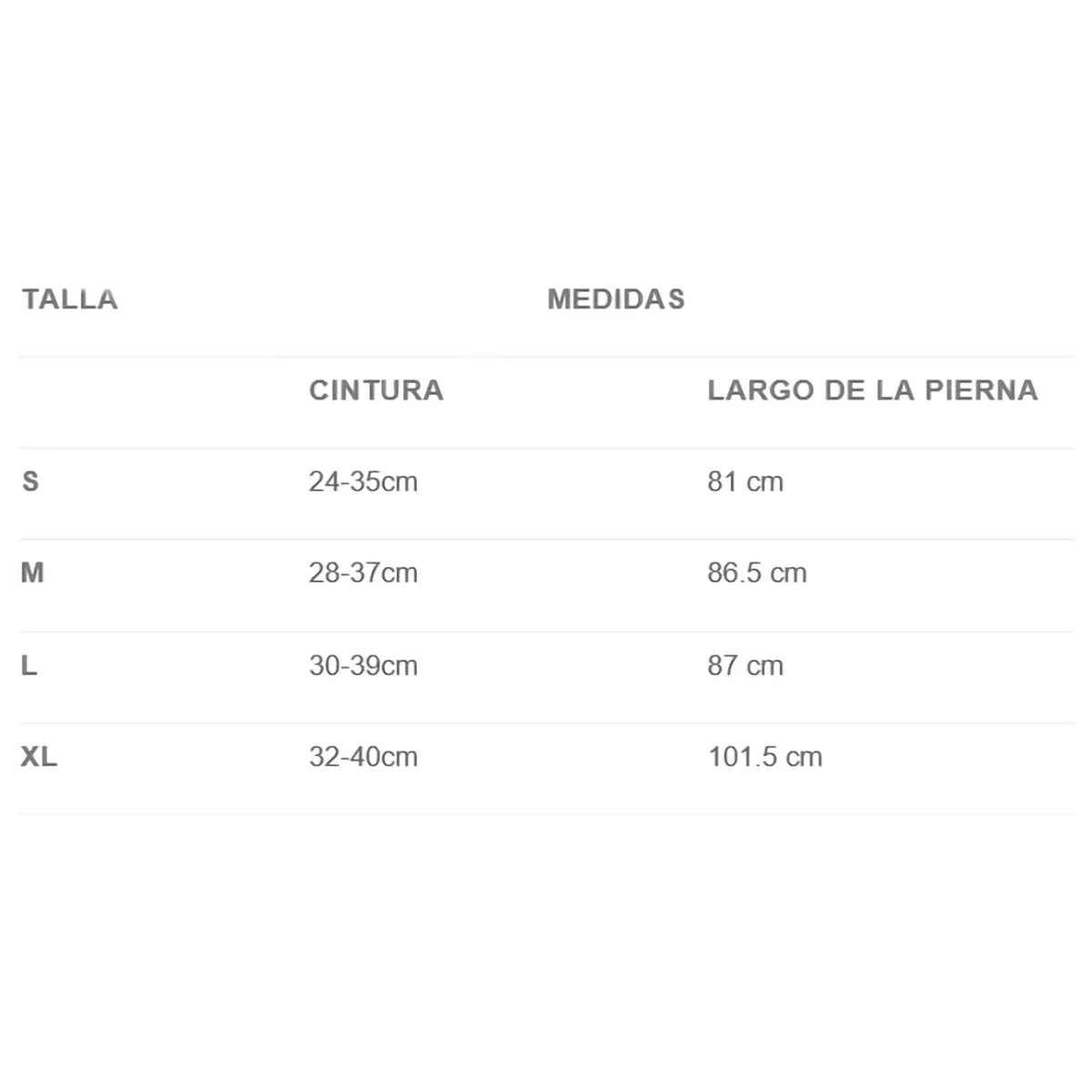Click the M size row label
The image size is (1092, 1092).
[33, 573]
